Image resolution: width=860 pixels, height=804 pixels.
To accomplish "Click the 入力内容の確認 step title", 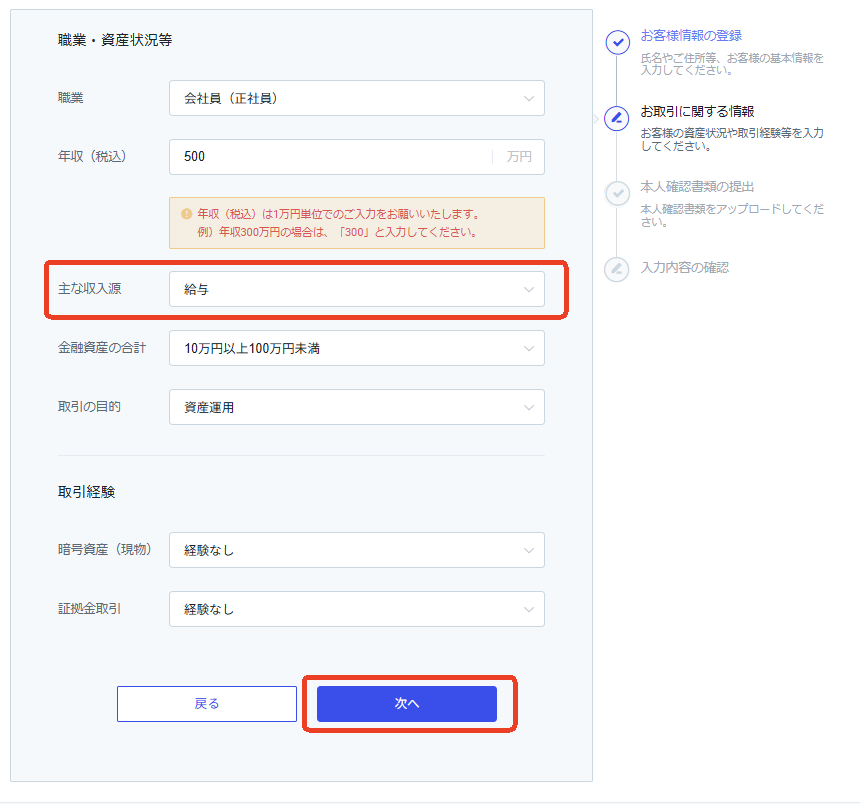I will point(684,268).
